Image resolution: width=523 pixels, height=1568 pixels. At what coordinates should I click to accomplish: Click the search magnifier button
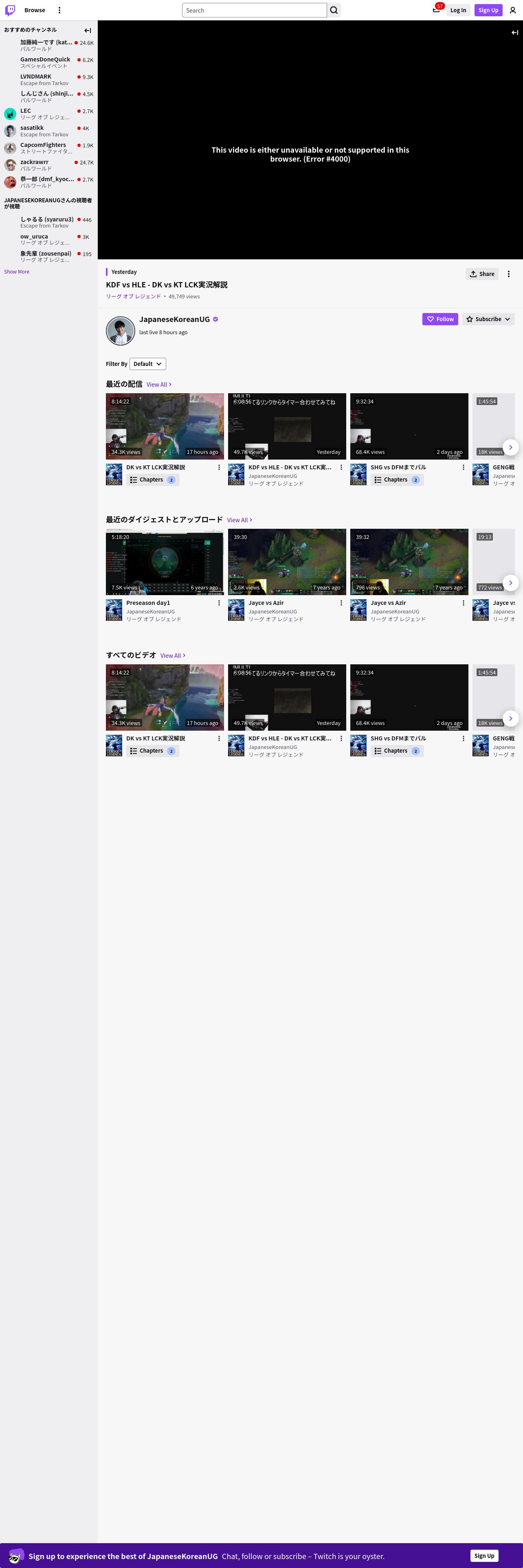coord(334,10)
